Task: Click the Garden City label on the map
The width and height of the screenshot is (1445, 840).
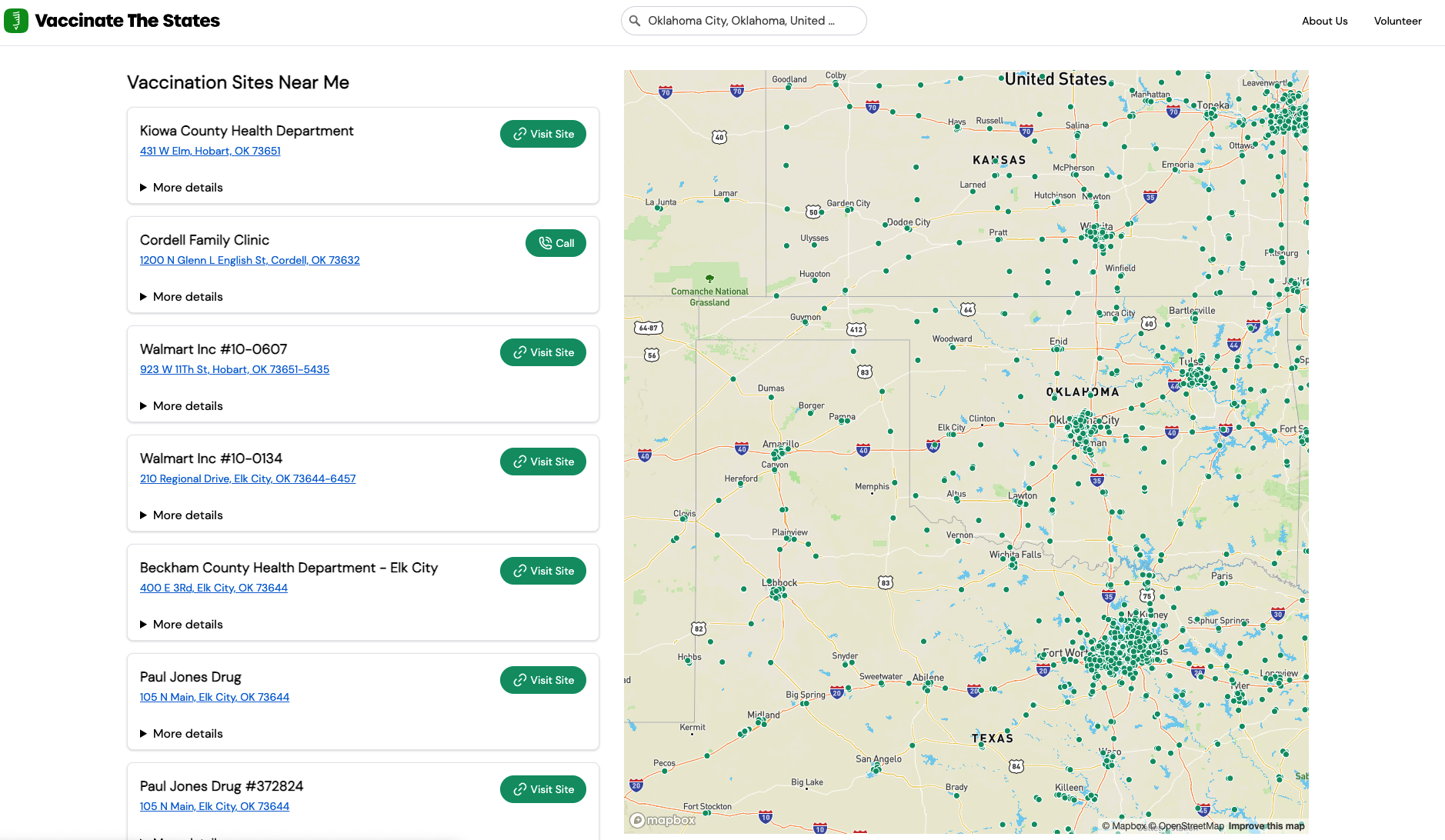Action: pos(848,203)
